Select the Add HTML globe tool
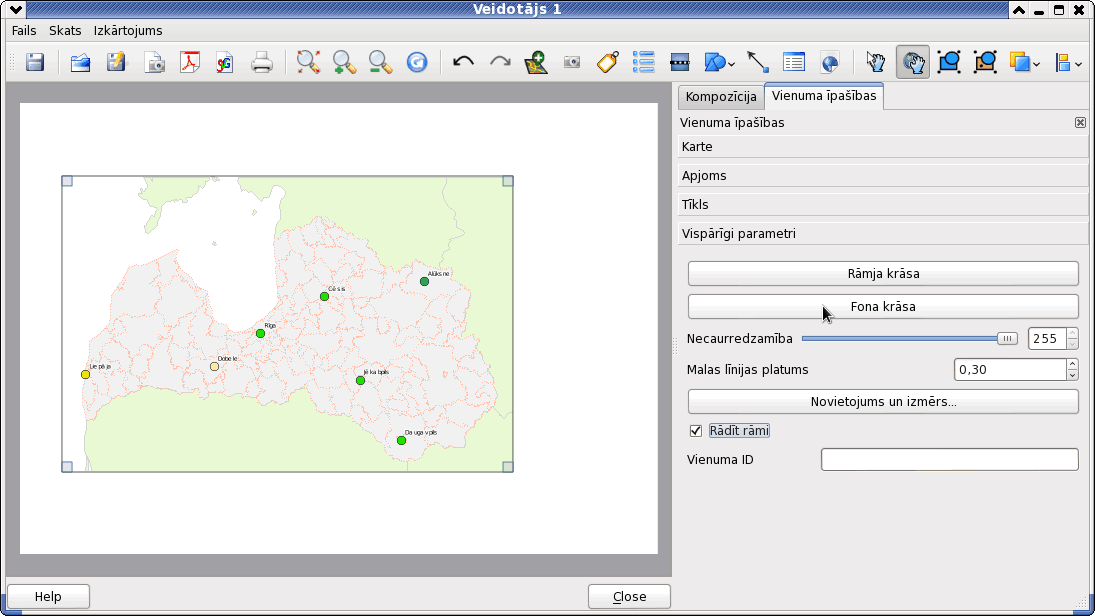Viewport: 1095px width, 616px height. click(x=830, y=63)
